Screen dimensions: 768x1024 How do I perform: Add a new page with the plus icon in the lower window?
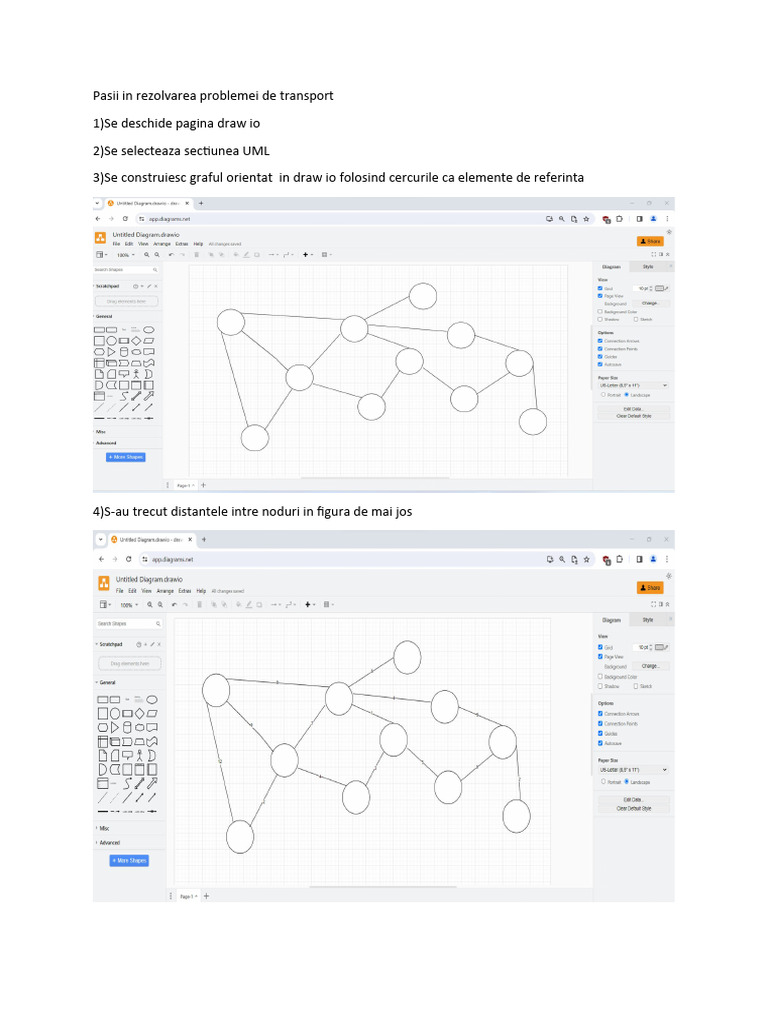coord(207,896)
